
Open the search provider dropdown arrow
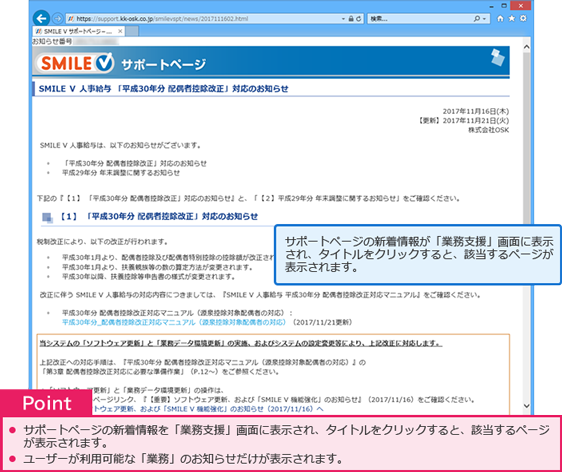click(484, 19)
